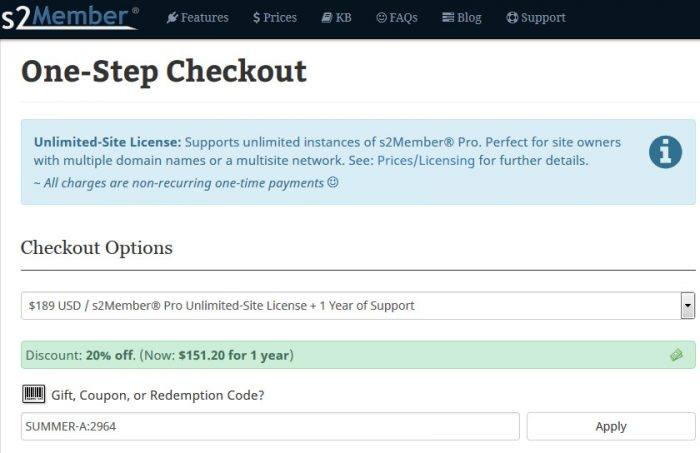700x453 pixels.
Task: Open the license option dropdown
Action: (x=358, y=306)
